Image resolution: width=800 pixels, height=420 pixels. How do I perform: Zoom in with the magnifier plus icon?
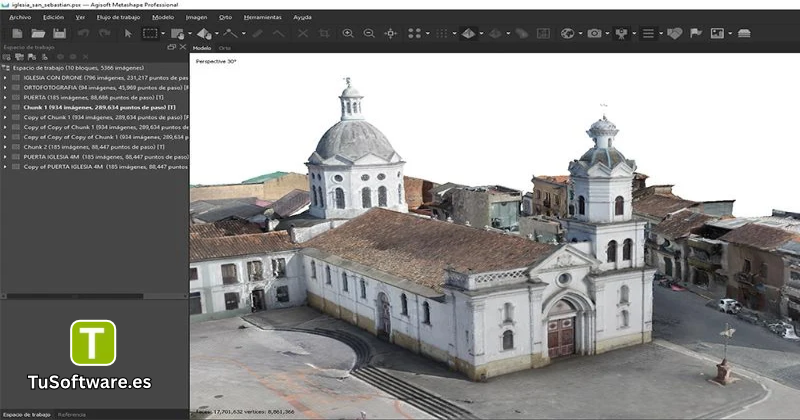click(348, 33)
